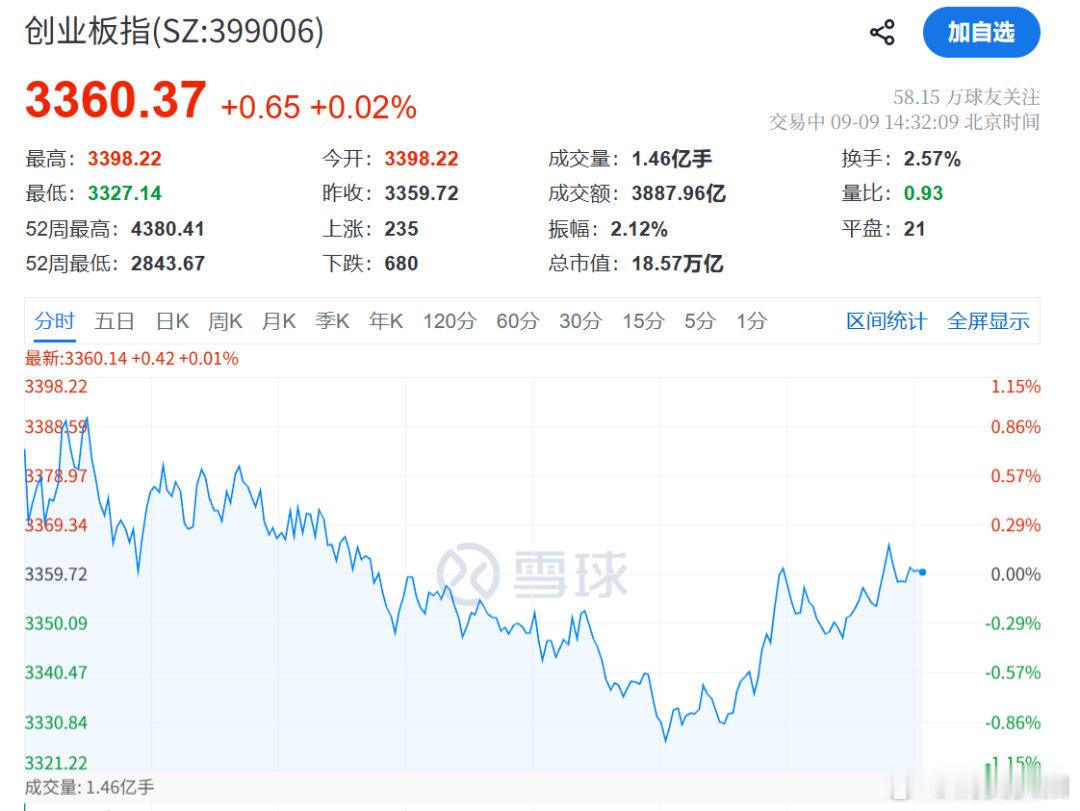The width and height of the screenshot is (1080, 811).
Task: Select the 15分 interval tab
Action: point(643,321)
